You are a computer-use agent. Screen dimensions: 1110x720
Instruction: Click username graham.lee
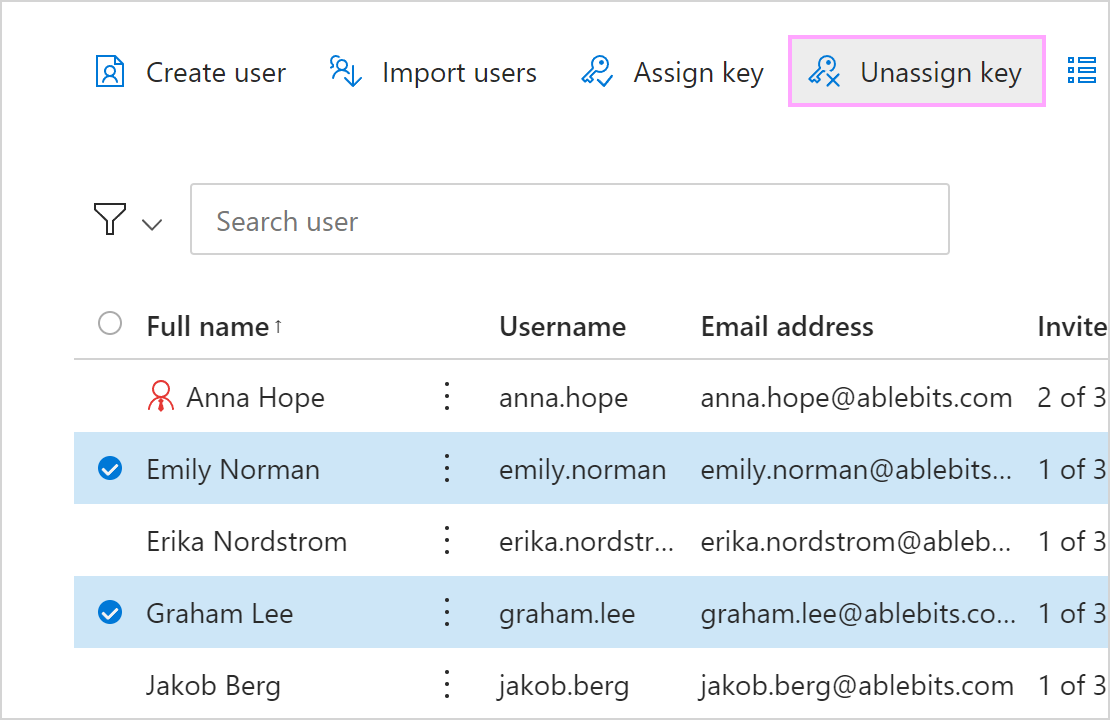(x=567, y=615)
